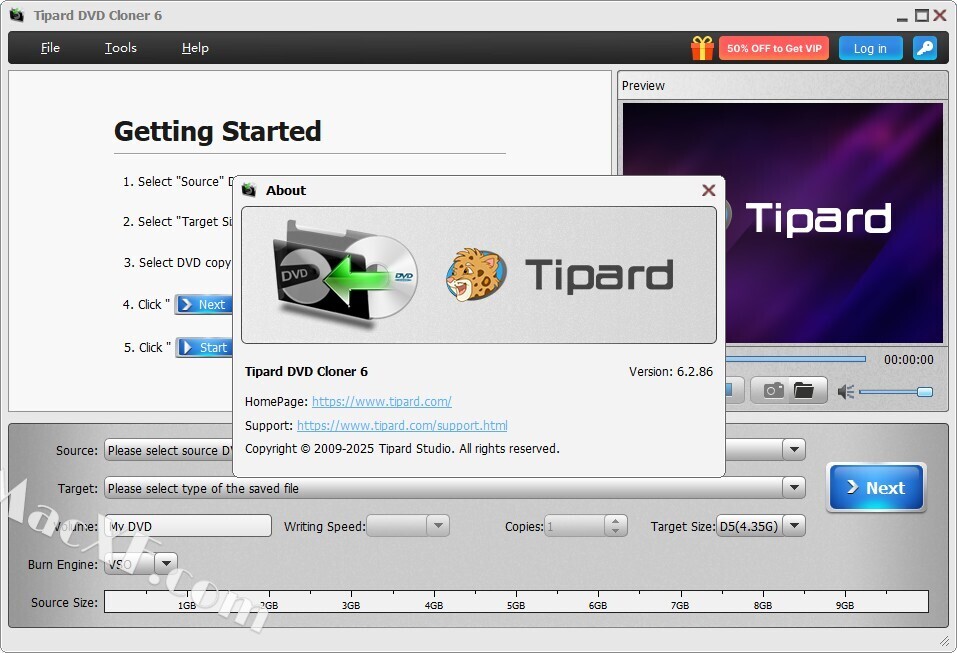Click the preview playback progress bar
The height and width of the screenshot is (653, 957).
(796, 359)
